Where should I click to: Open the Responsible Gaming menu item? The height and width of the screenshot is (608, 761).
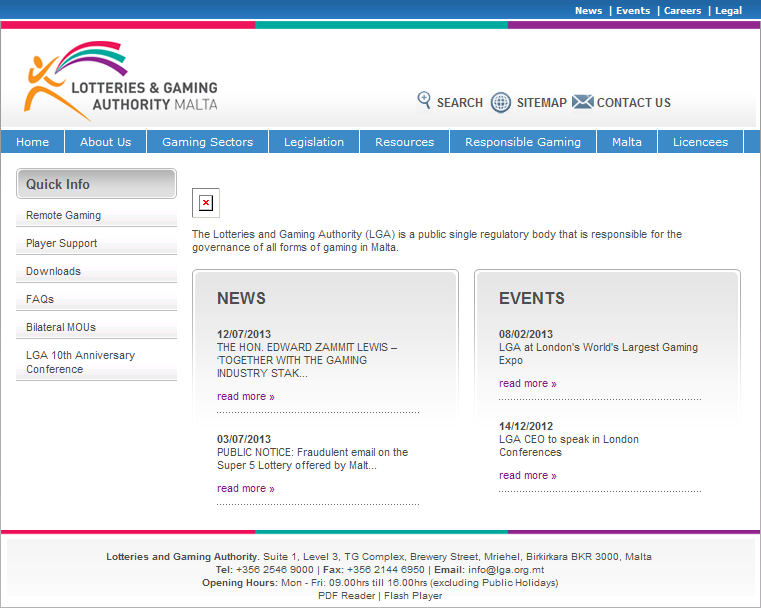pyautogui.click(x=523, y=142)
